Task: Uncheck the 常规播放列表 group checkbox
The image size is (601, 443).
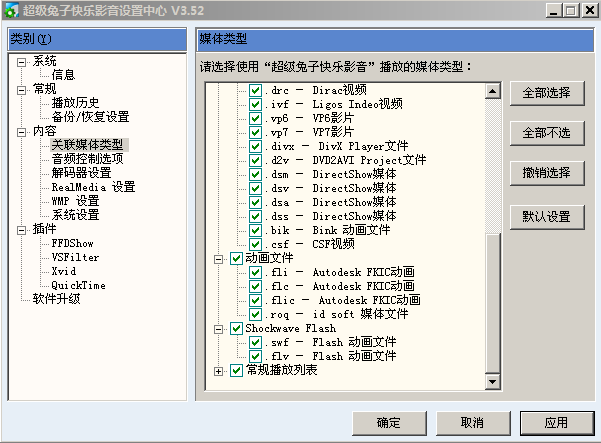Action: coord(236,371)
